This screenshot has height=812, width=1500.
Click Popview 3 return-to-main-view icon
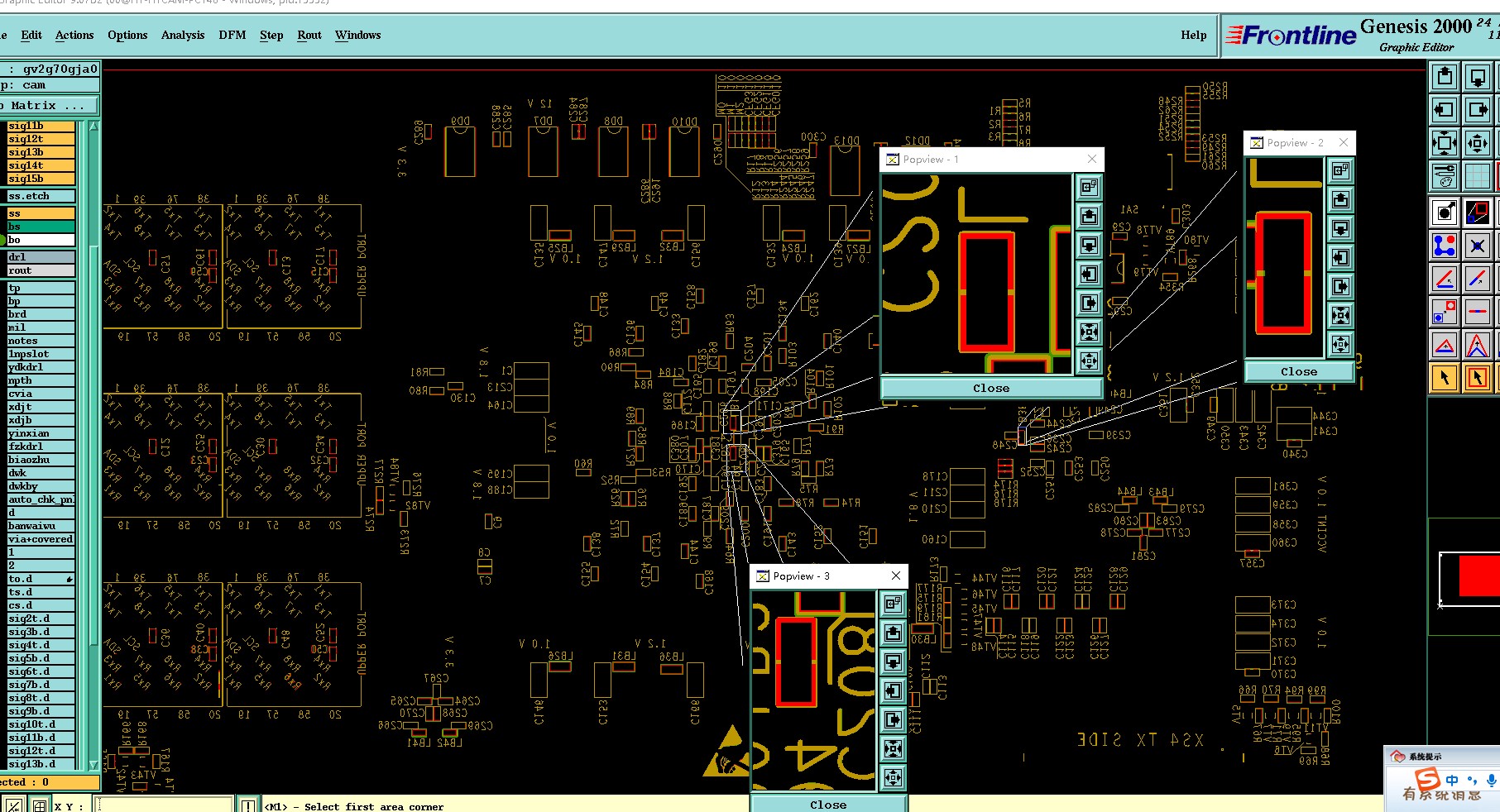(x=894, y=604)
